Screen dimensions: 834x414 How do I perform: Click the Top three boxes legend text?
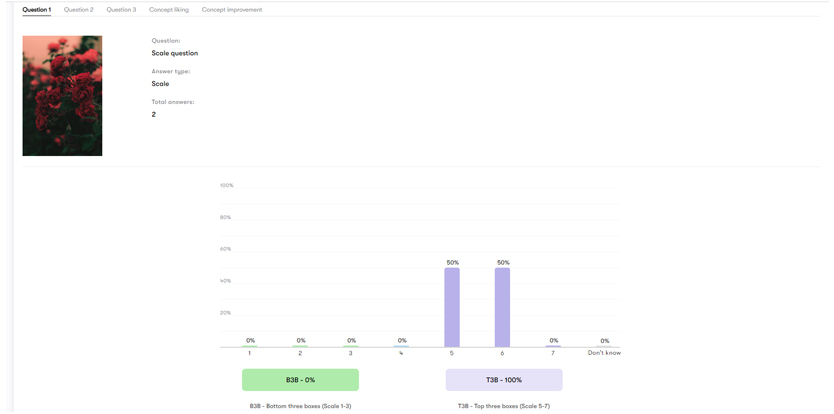tap(504, 406)
